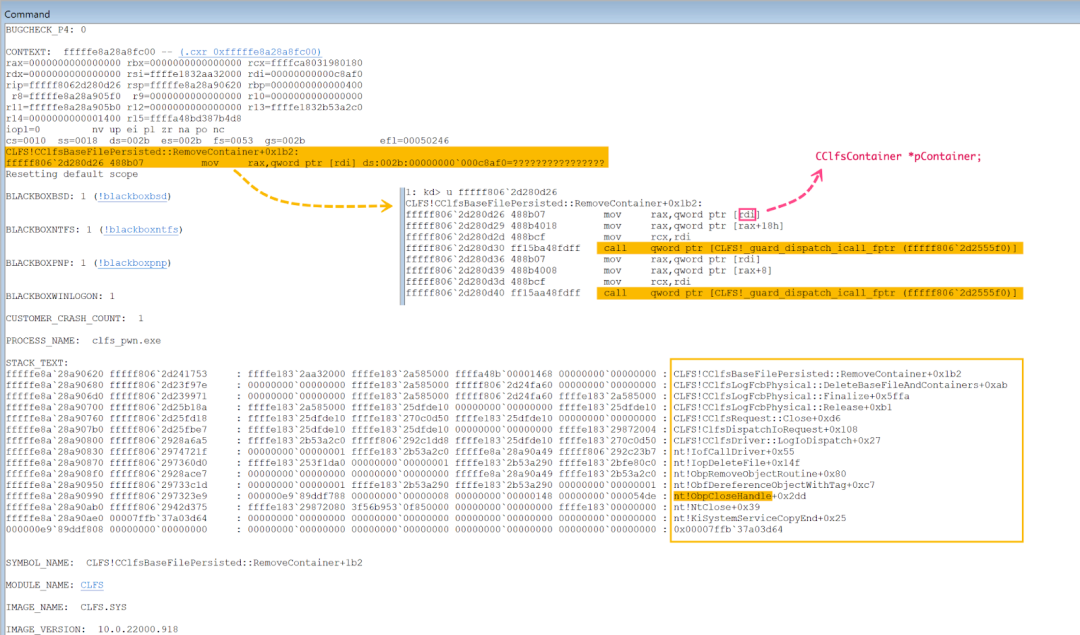Select the pink CClfsContainer *pContainer annotation

coord(899,157)
